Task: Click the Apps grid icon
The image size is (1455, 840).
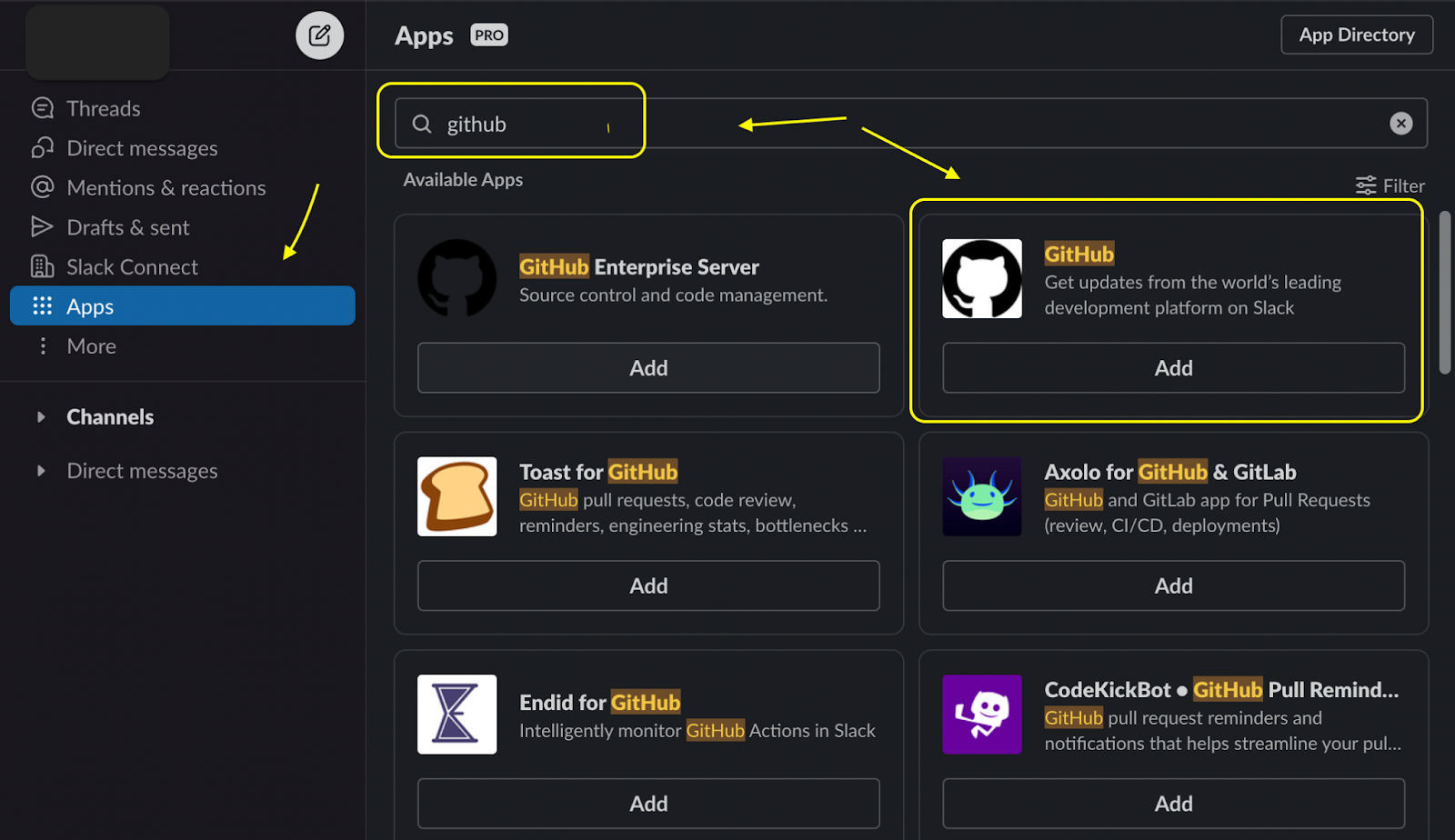Action: (x=42, y=305)
